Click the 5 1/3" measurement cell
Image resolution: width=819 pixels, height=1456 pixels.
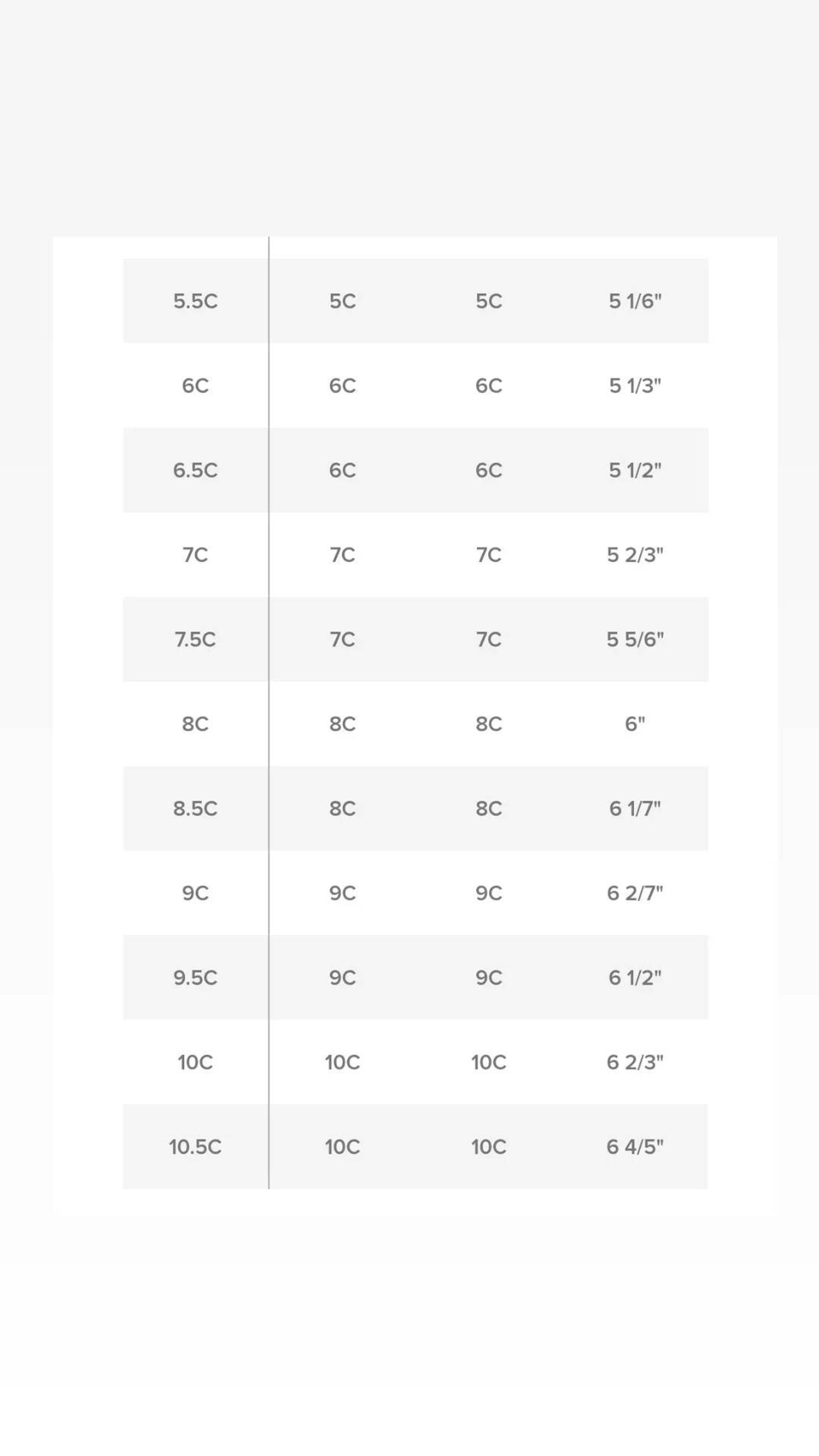(x=635, y=385)
